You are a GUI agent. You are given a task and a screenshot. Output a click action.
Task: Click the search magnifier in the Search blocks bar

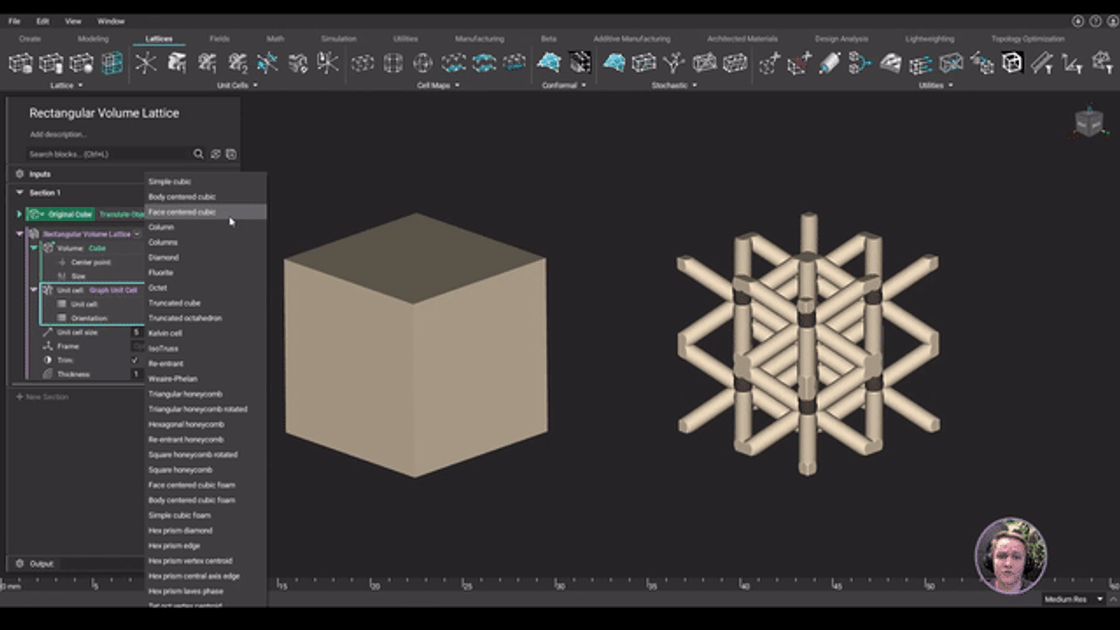(x=199, y=154)
